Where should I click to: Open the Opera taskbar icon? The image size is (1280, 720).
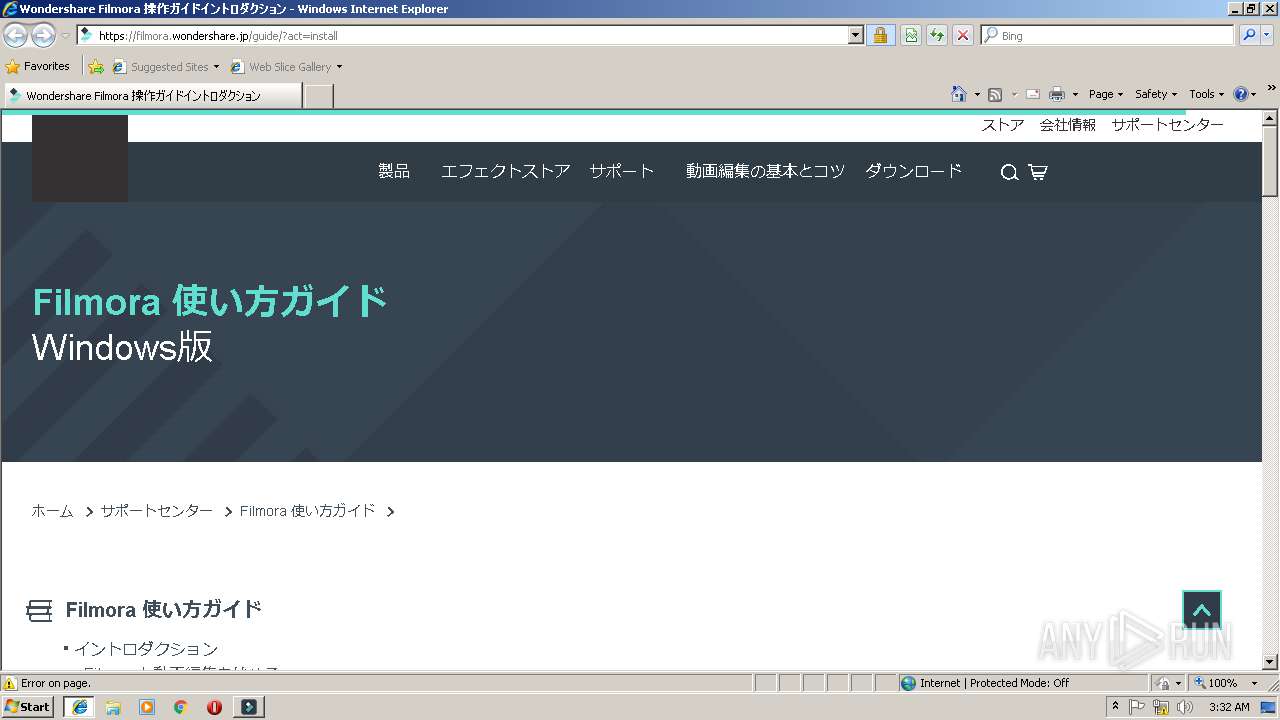click(214, 707)
